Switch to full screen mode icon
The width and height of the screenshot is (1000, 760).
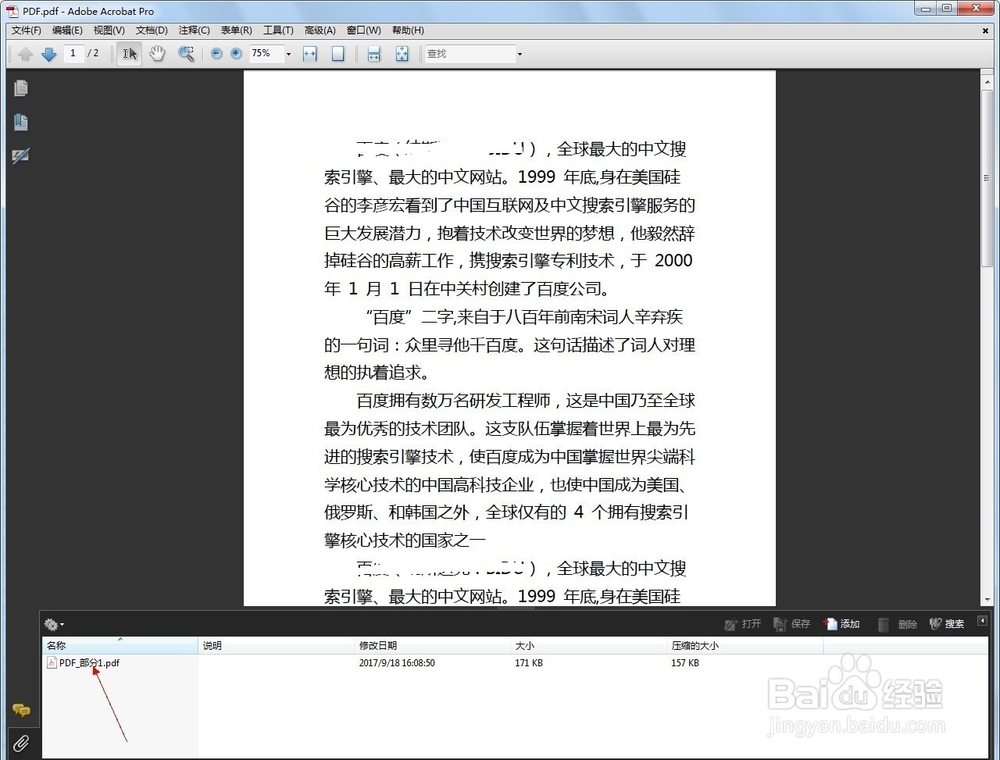(x=402, y=54)
